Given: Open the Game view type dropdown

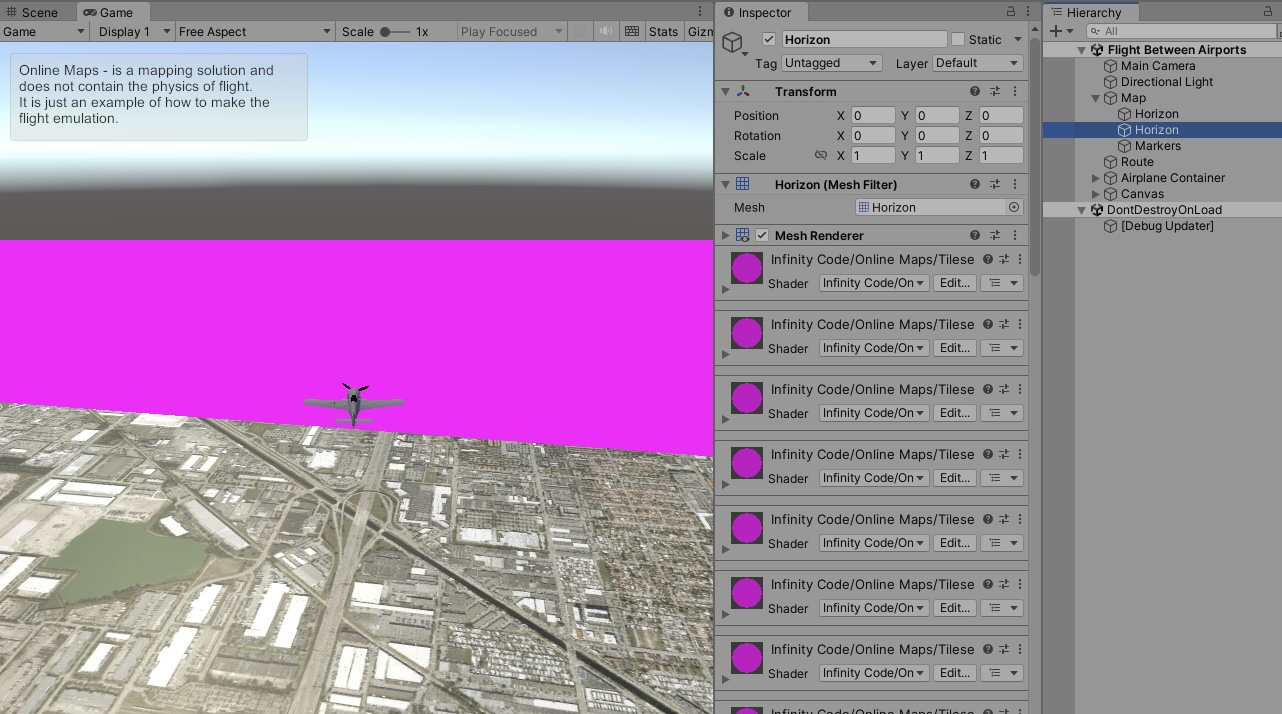Looking at the screenshot, I should click(x=44, y=31).
